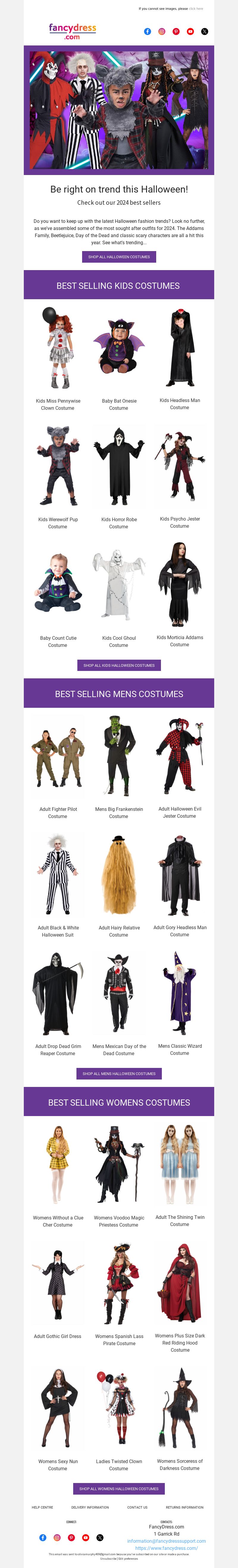Viewport: 238px width, 1568px height.
Task: Click the footer Facebook icon
Action: pyautogui.click(x=43, y=1538)
